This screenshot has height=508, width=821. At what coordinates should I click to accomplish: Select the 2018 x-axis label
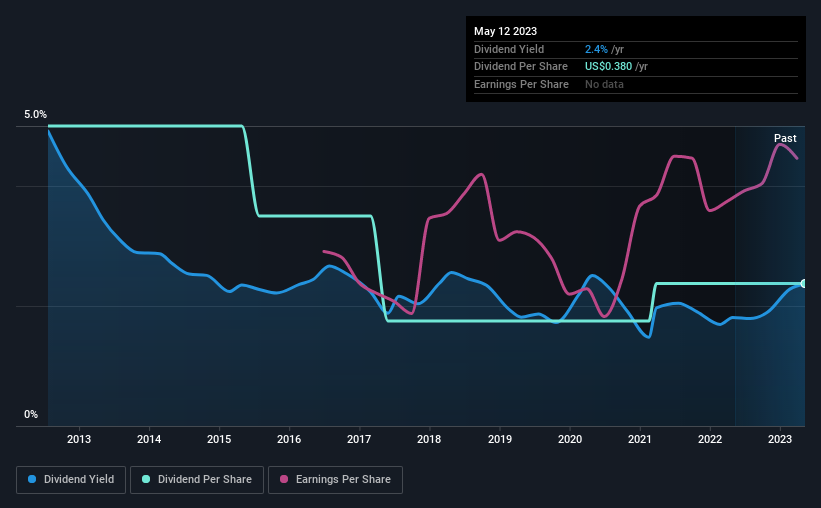tap(429, 439)
